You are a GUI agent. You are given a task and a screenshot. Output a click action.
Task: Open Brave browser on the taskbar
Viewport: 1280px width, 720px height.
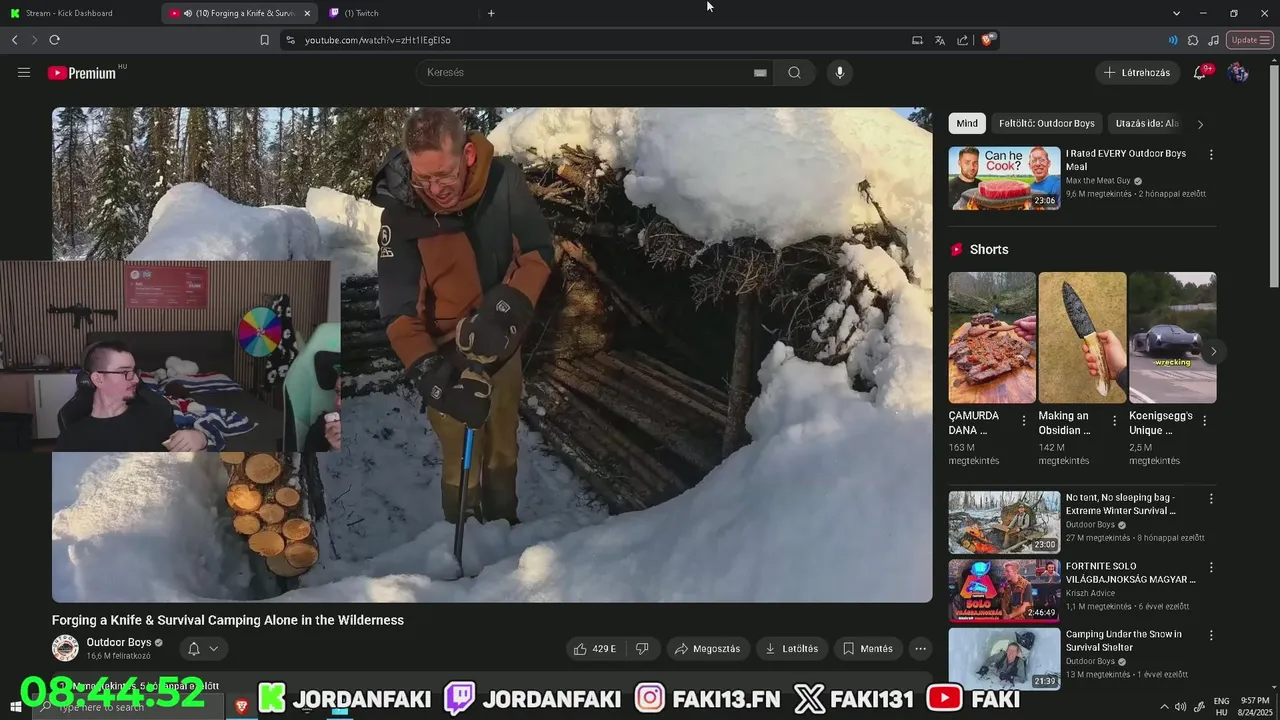click(x=242, y=706)
